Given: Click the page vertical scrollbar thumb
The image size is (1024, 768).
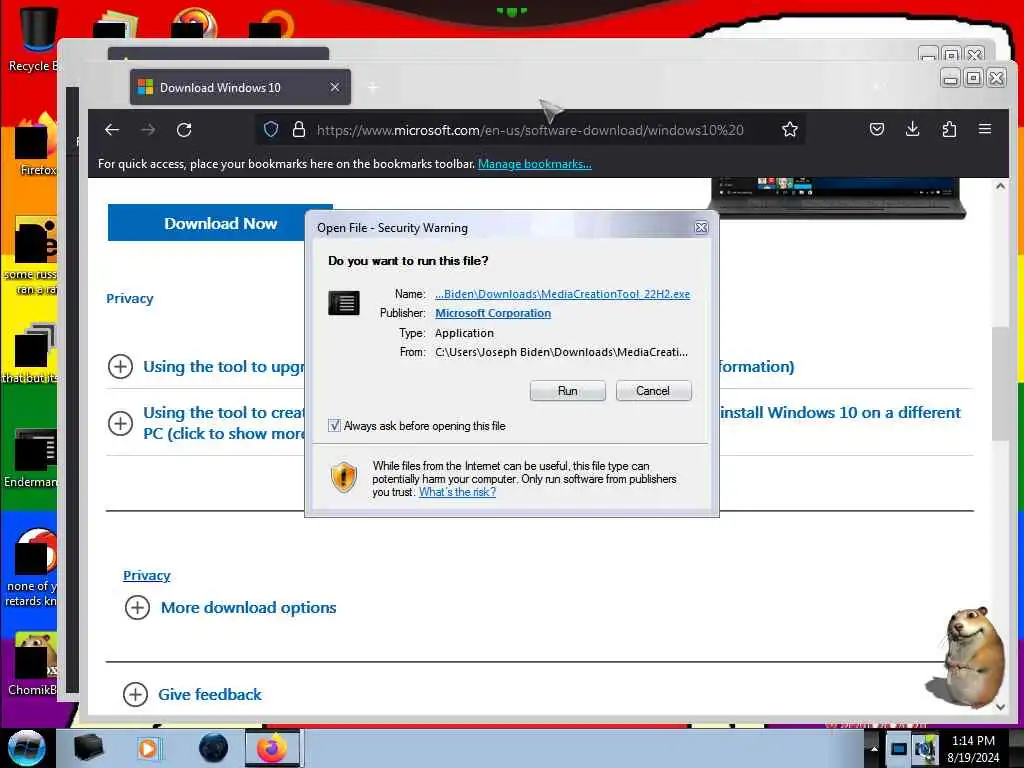Looking at the screenshot, I should (x=1000, y=383).
